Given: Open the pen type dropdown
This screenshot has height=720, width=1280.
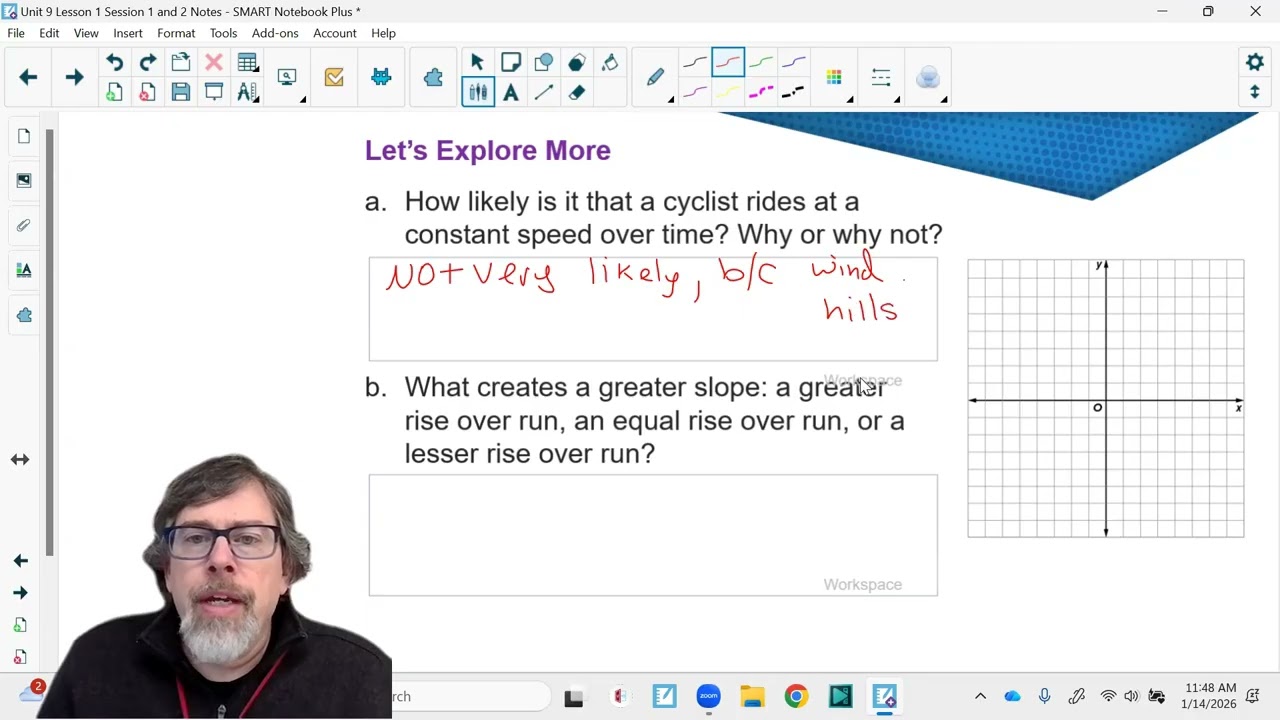Looking at the screenshot, I should pos(657,78).
